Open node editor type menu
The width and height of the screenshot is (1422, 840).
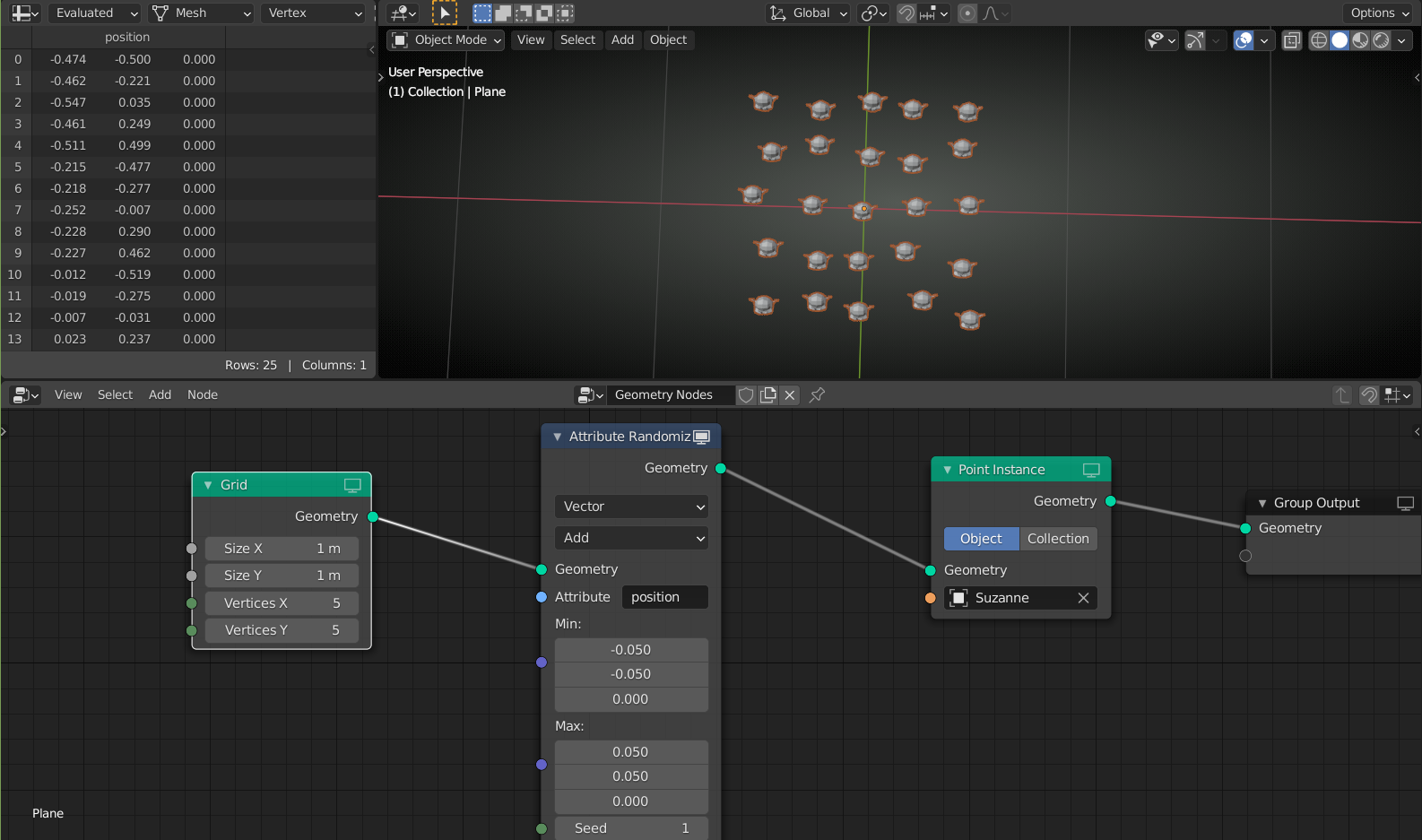click(x=25, y=395)
